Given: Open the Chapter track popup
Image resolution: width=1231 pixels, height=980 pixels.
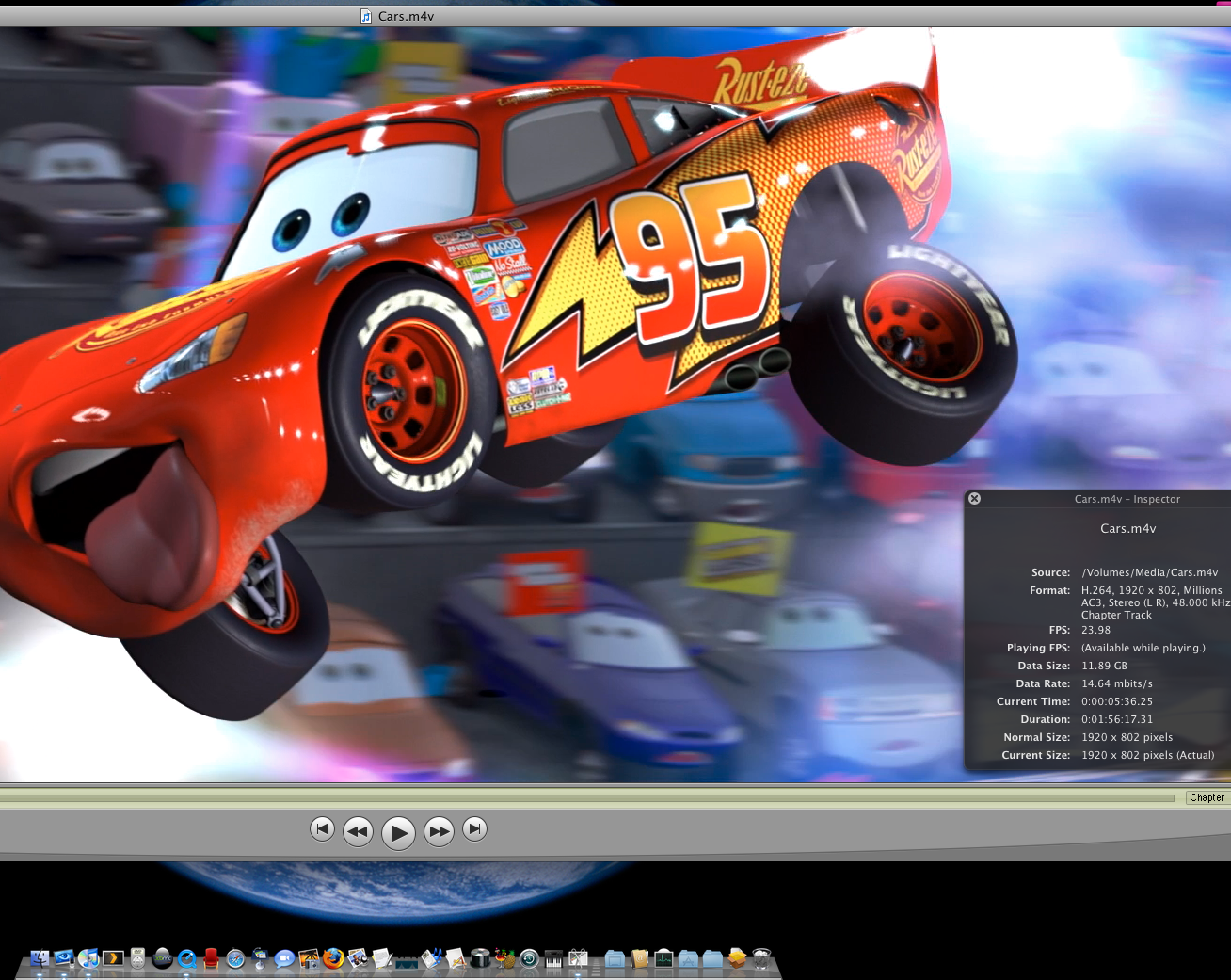Looking at the screenshot, I should [1208, 797].
